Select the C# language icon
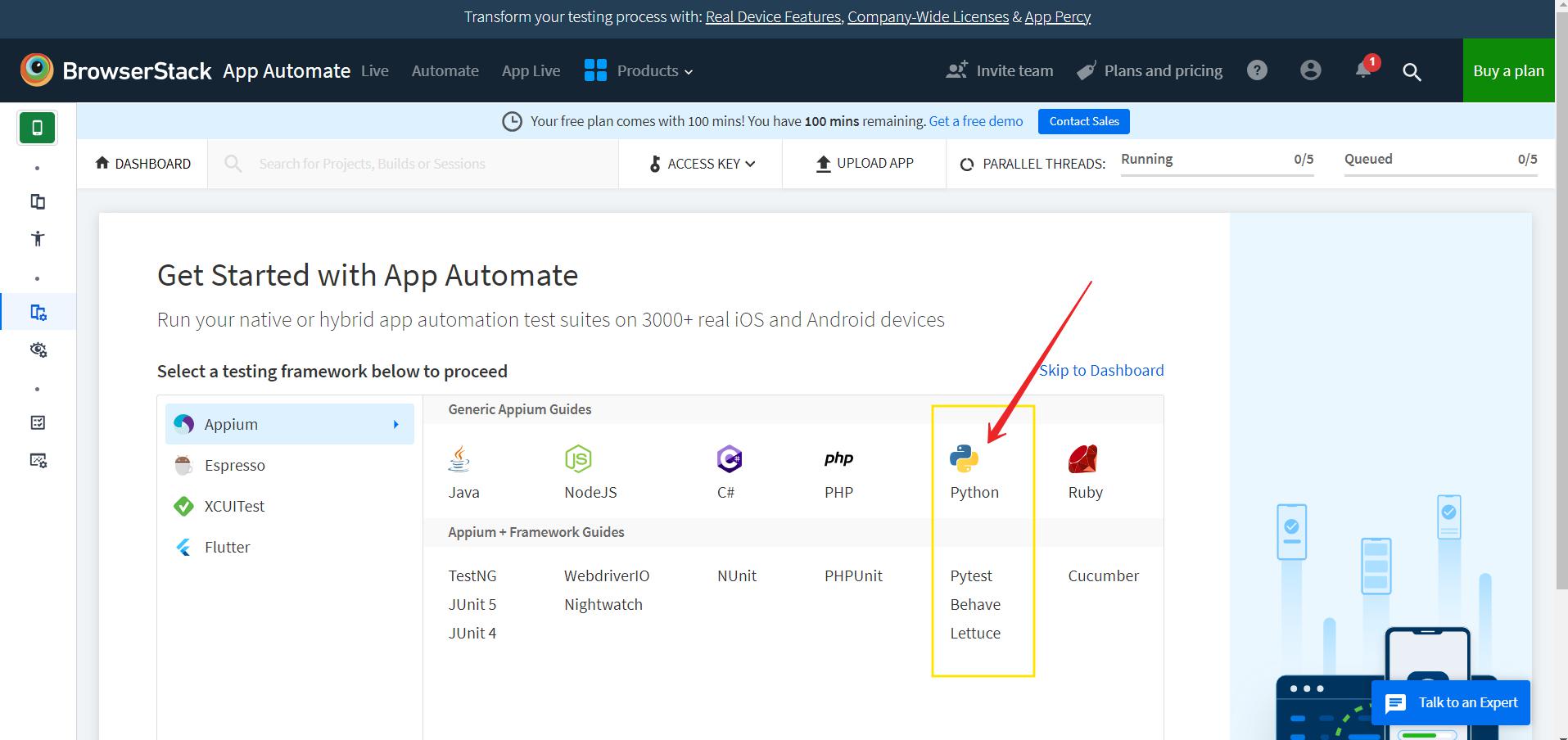This screenshot has width=1568, height=740. coord(729,458)
